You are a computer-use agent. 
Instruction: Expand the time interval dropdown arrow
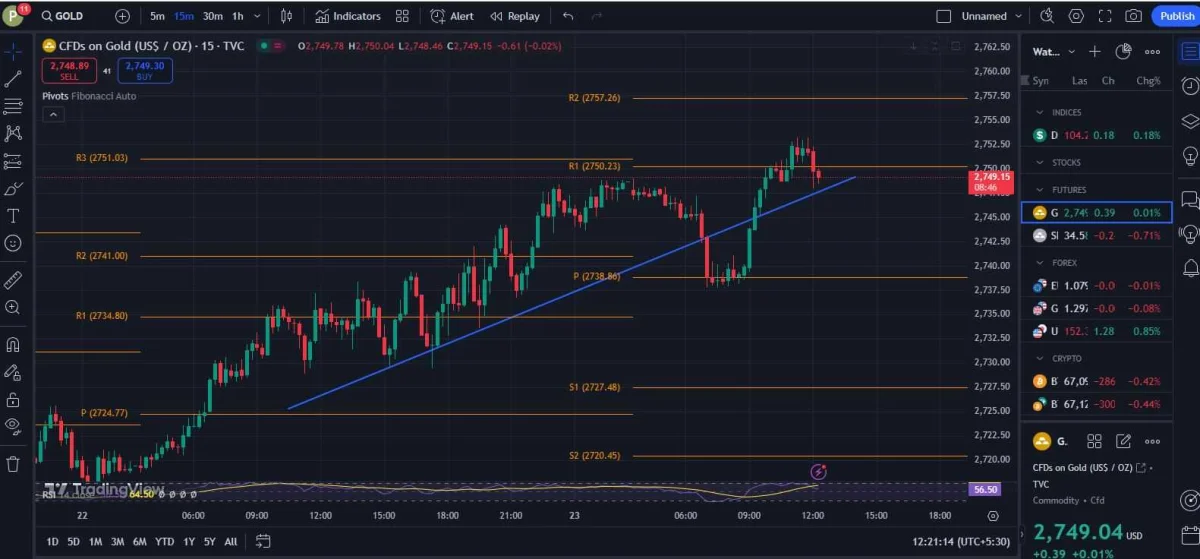point(258,16)
